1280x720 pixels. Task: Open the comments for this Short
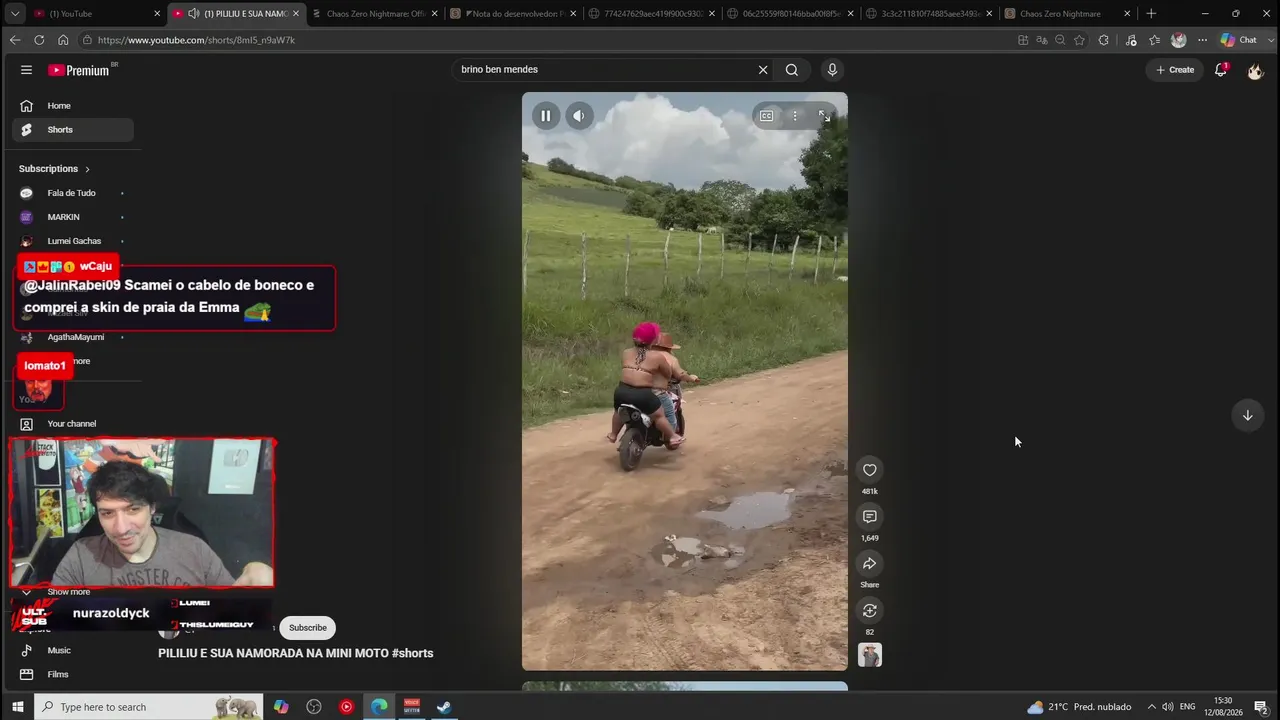click(x=870, y=517)
